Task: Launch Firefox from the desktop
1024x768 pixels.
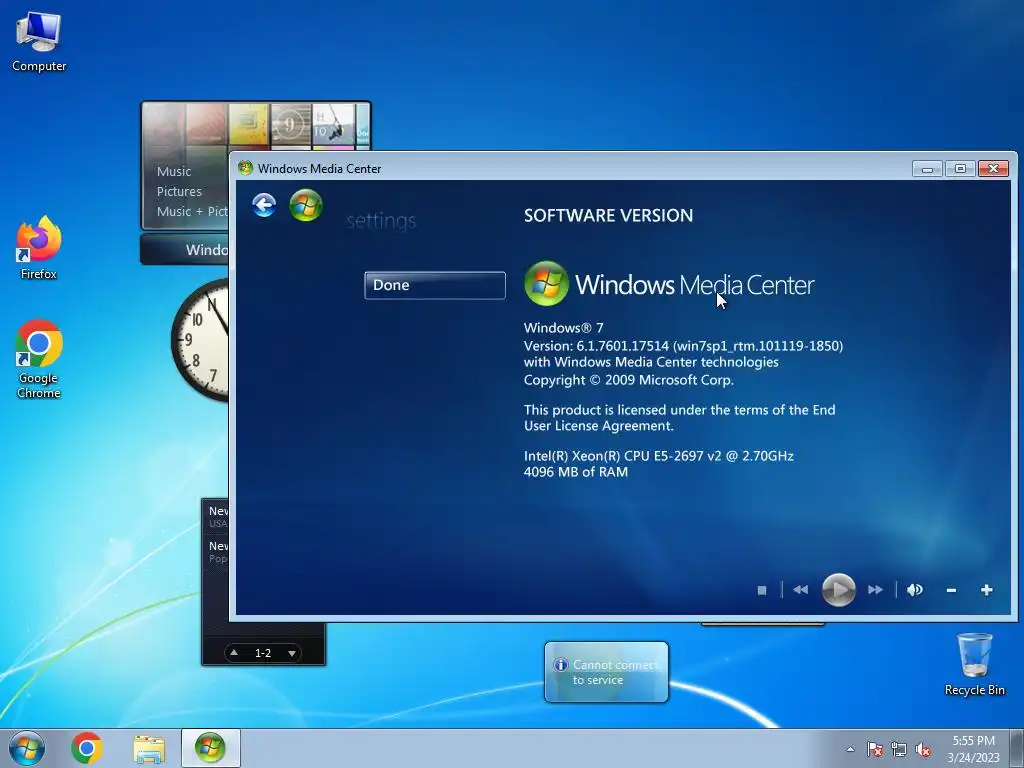Action: point(39,248)
